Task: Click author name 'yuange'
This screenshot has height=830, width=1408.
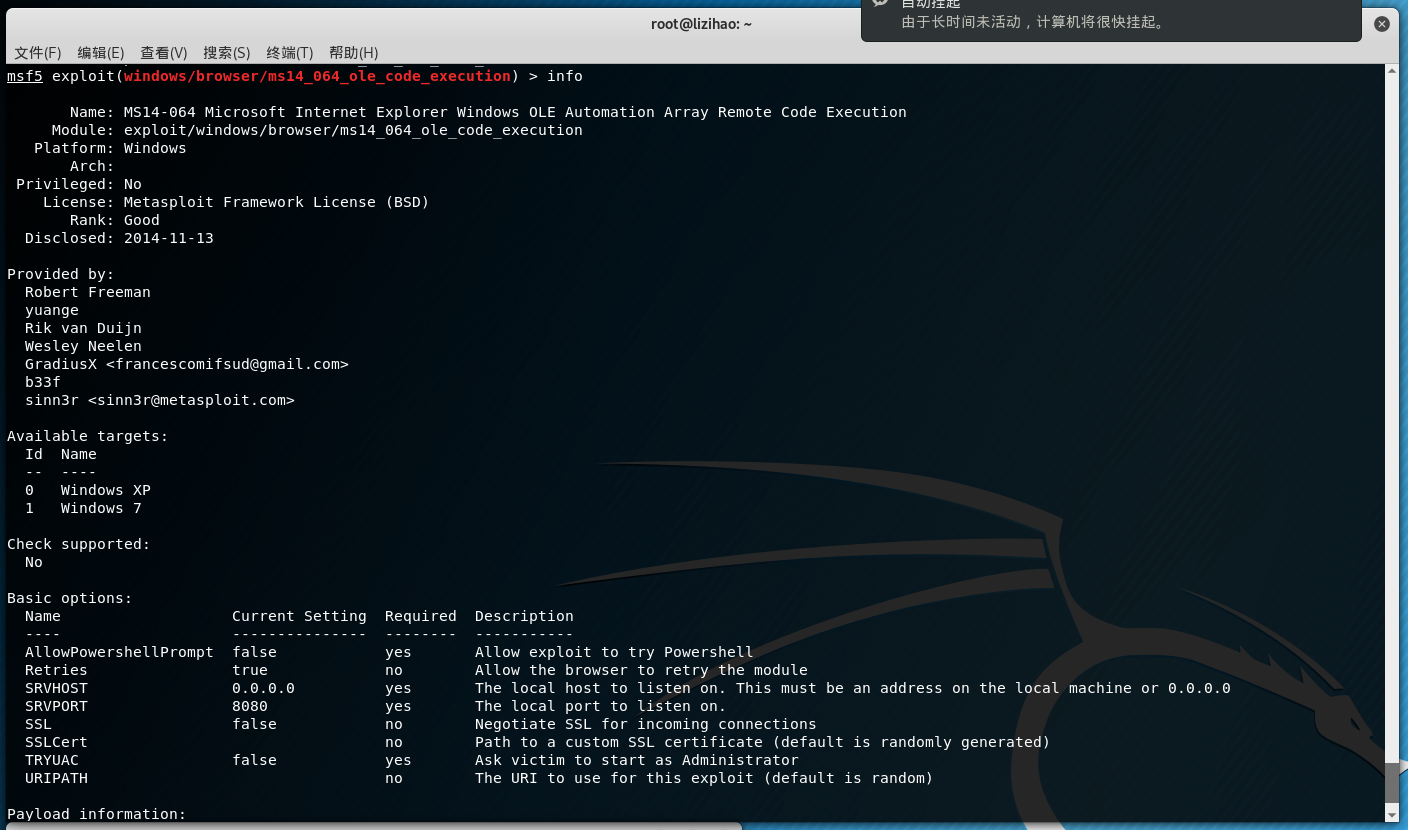Action: [x=52, y=310]
